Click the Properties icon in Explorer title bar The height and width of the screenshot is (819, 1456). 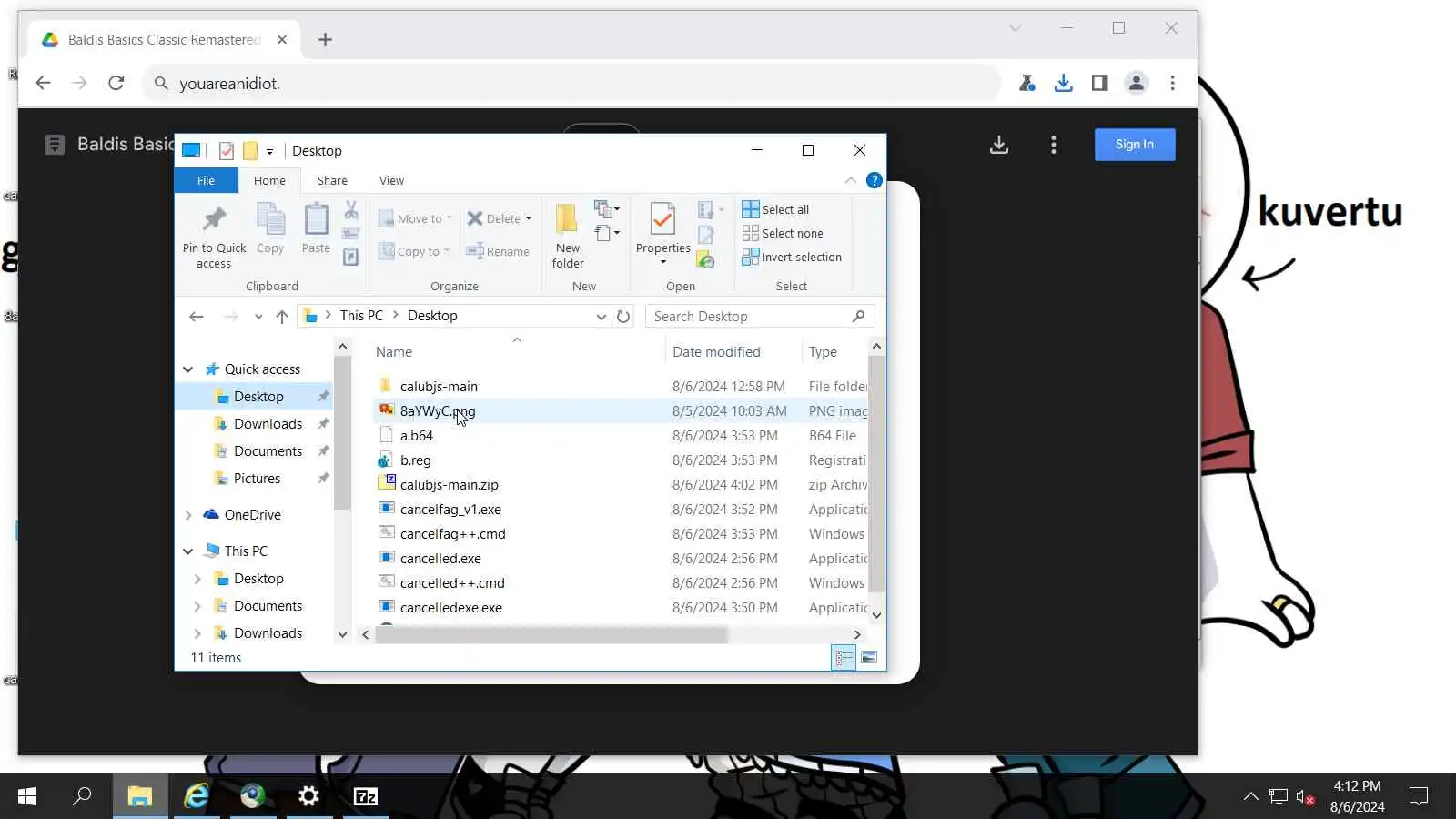[x=227, y=151]
